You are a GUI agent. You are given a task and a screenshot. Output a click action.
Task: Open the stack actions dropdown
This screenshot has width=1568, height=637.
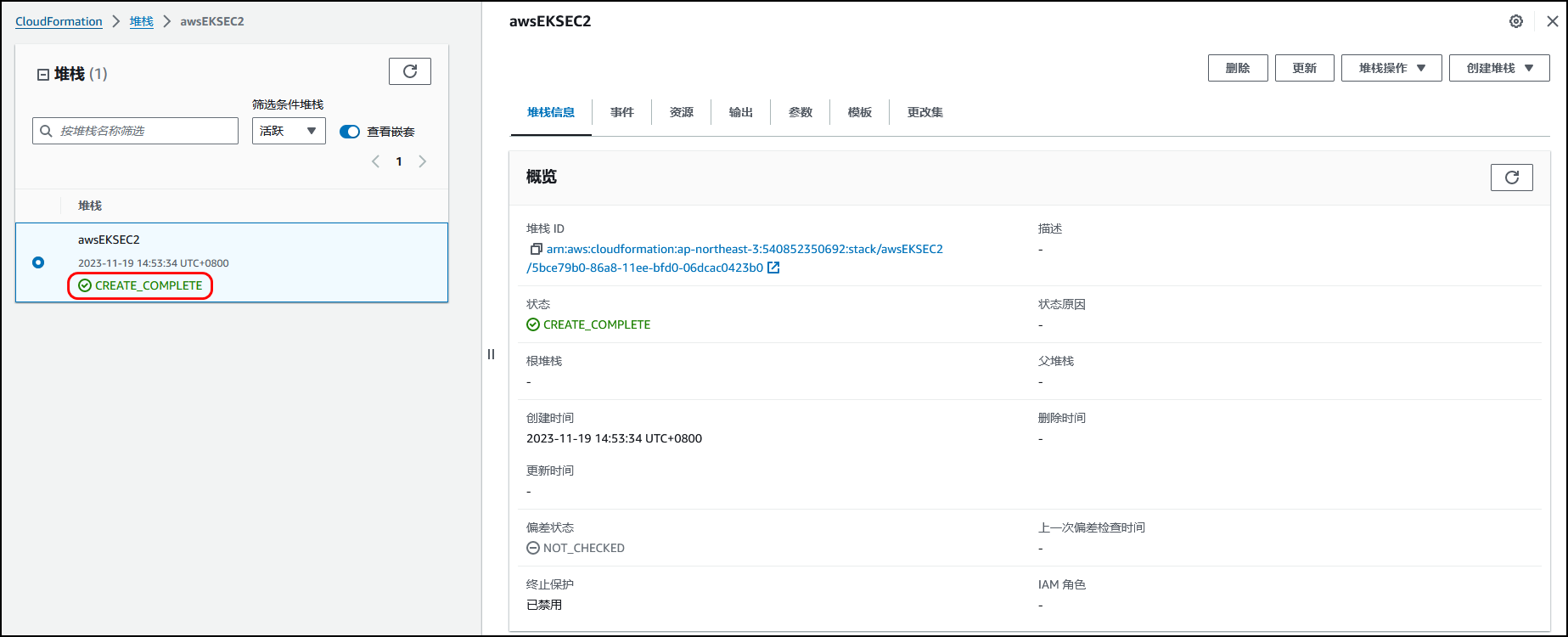pyautogui.click(x=1391, y=68)
